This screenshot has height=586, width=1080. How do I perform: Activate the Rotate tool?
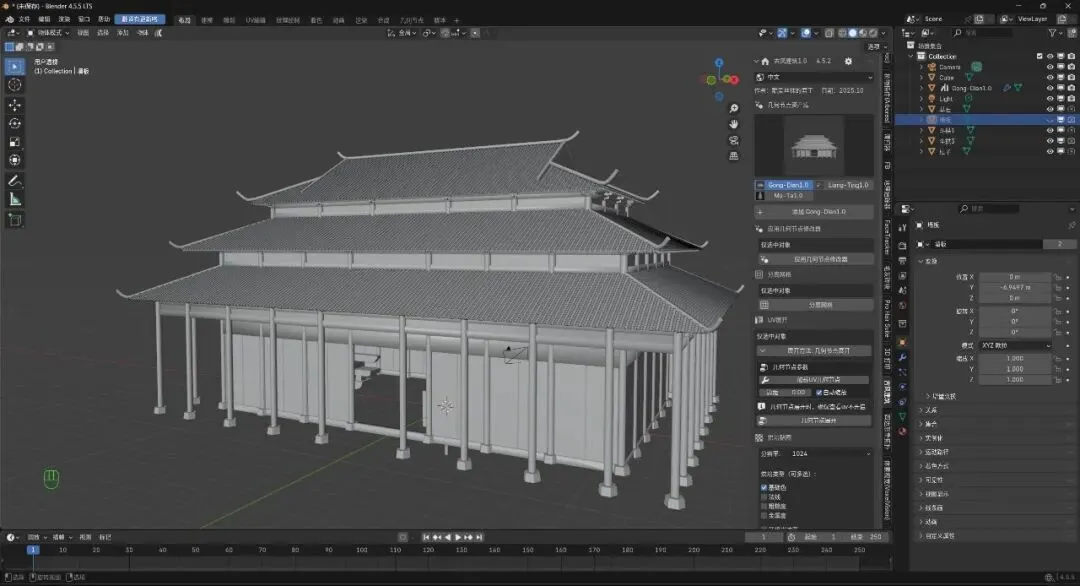15,123
